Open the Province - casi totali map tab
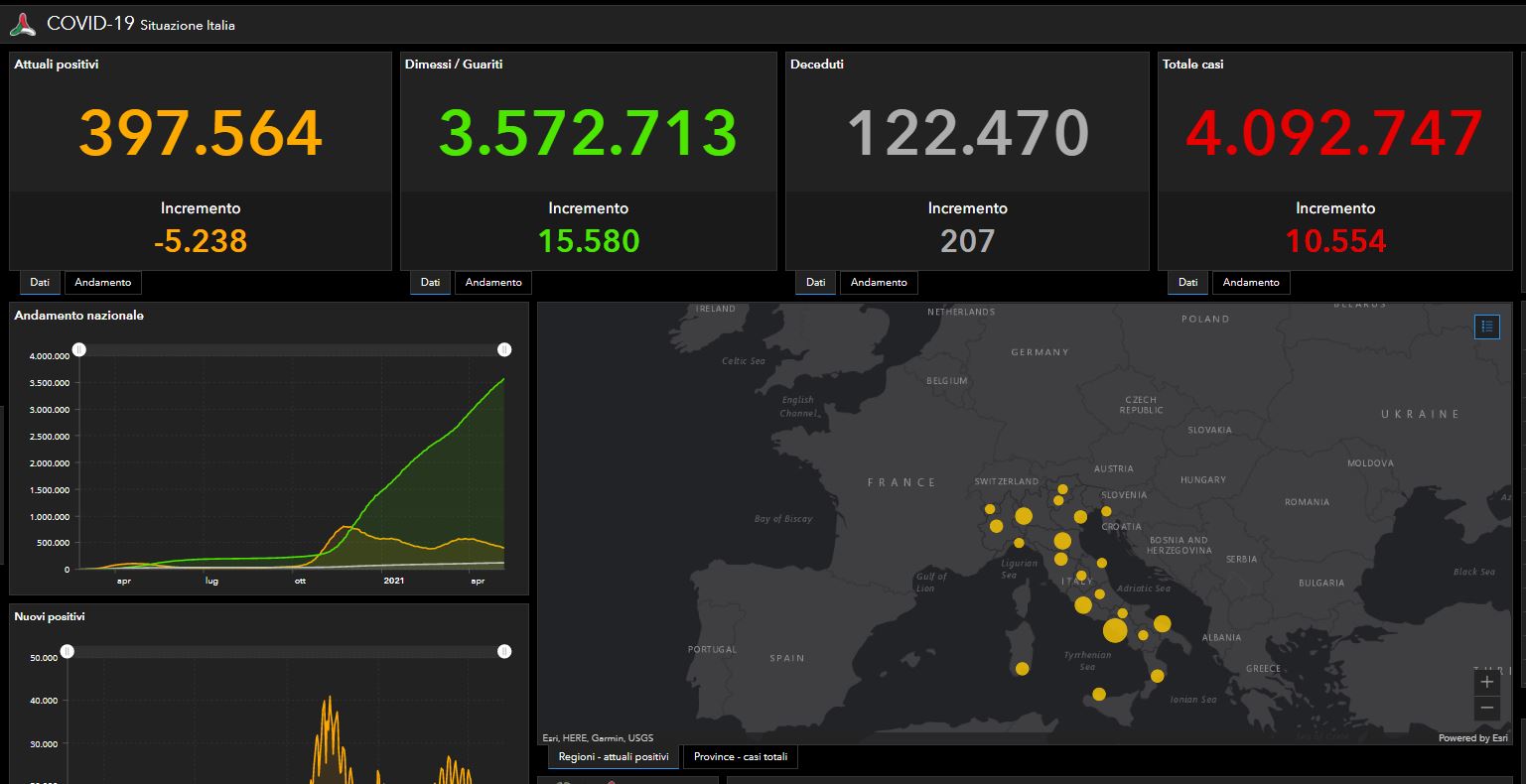Screen dimensions: 1526x784 [741, 757]
